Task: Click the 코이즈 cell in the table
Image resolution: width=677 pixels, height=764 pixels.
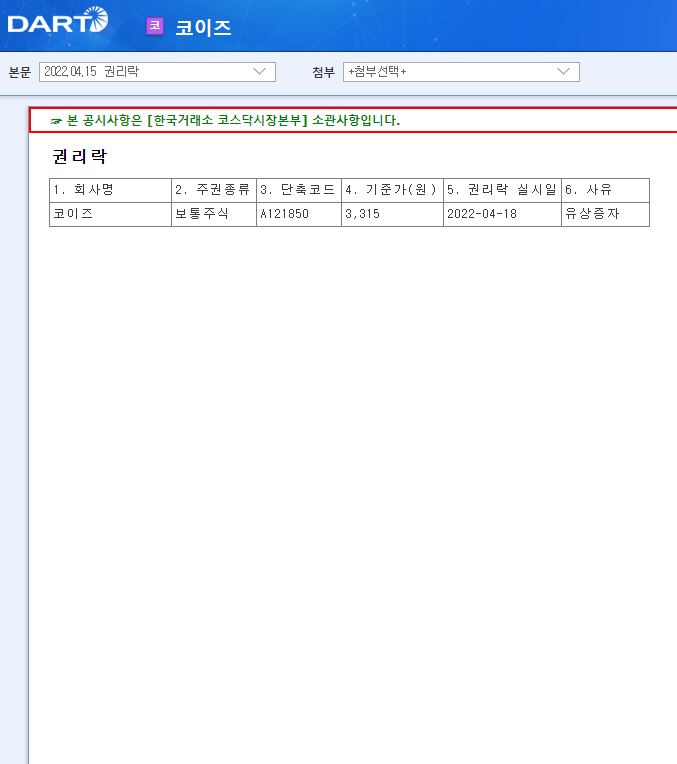Action: pos(111,214)
